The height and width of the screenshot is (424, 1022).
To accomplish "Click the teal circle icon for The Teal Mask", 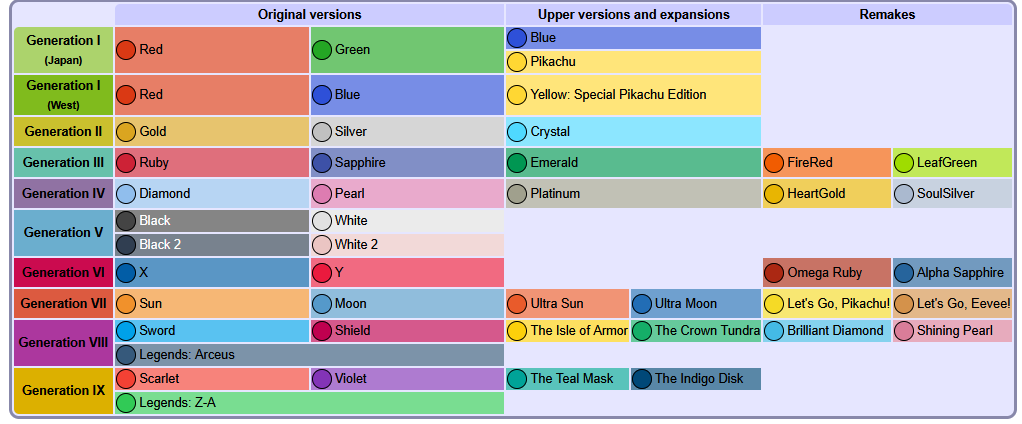I will tap(517, 378).
